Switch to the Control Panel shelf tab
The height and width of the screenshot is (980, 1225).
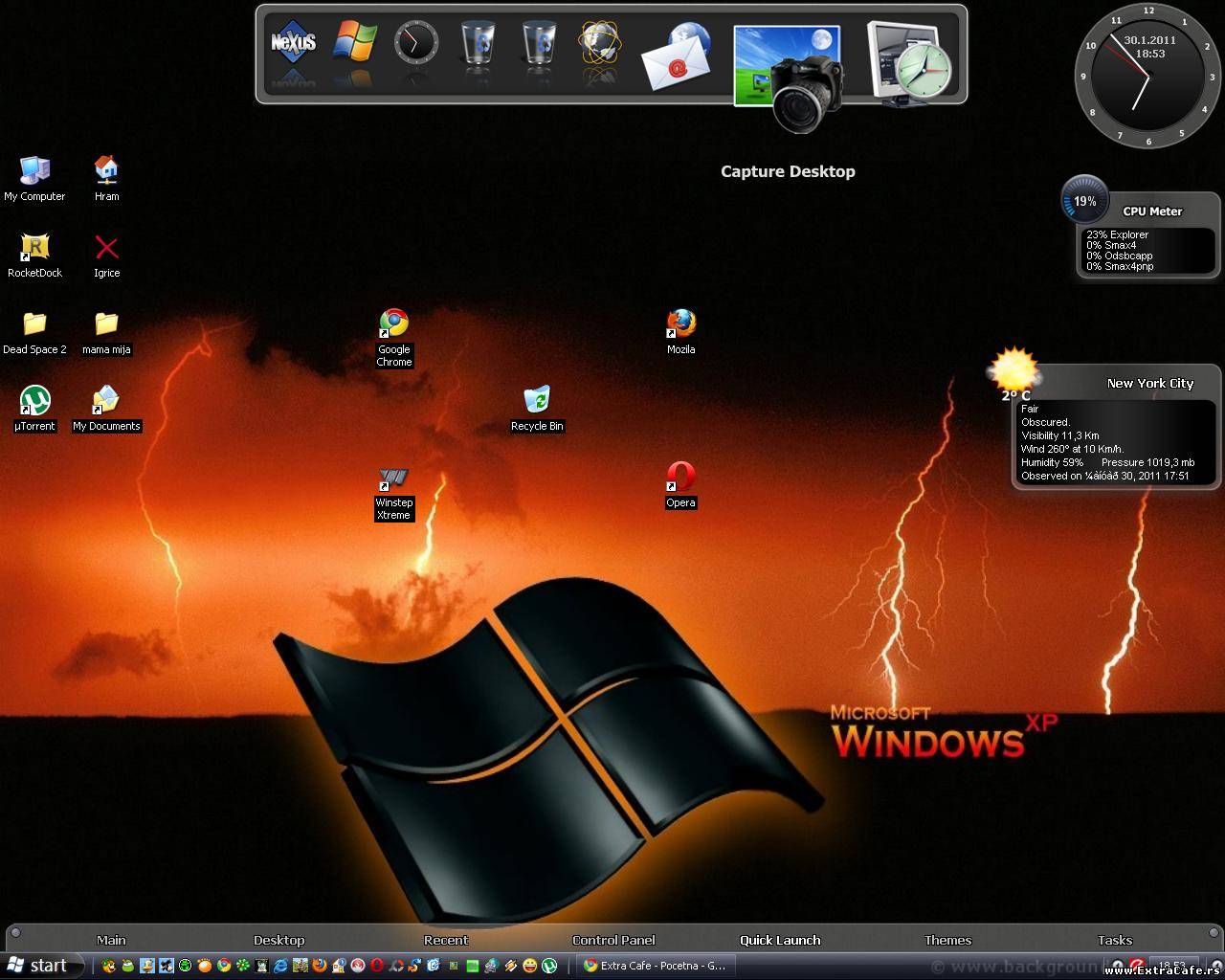[x=613, y=940]
